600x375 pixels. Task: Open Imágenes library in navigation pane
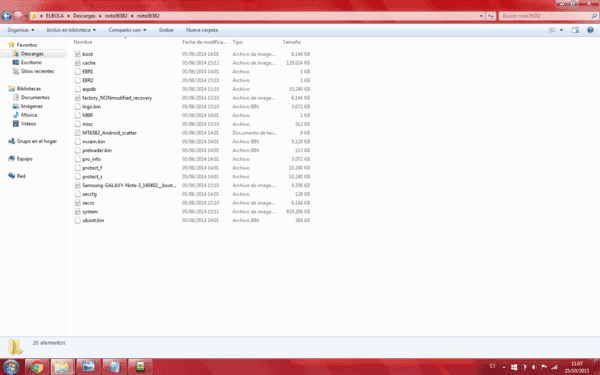click(x=31, y=106)
